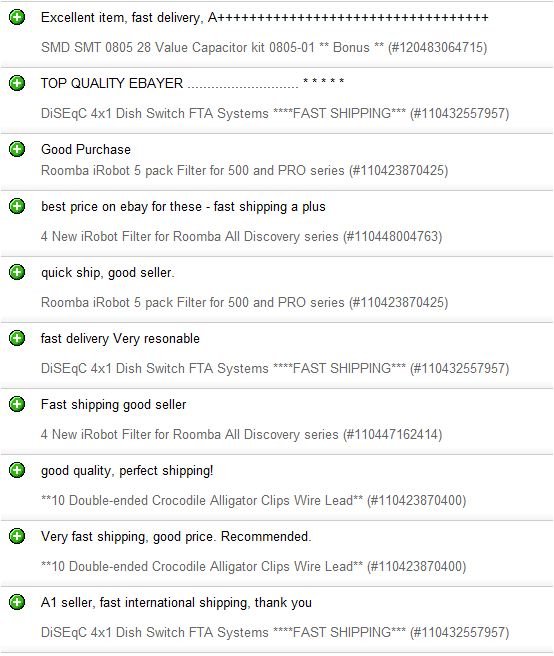Click green plus icon beside 'A1 seller' comment

coord(17,602)
